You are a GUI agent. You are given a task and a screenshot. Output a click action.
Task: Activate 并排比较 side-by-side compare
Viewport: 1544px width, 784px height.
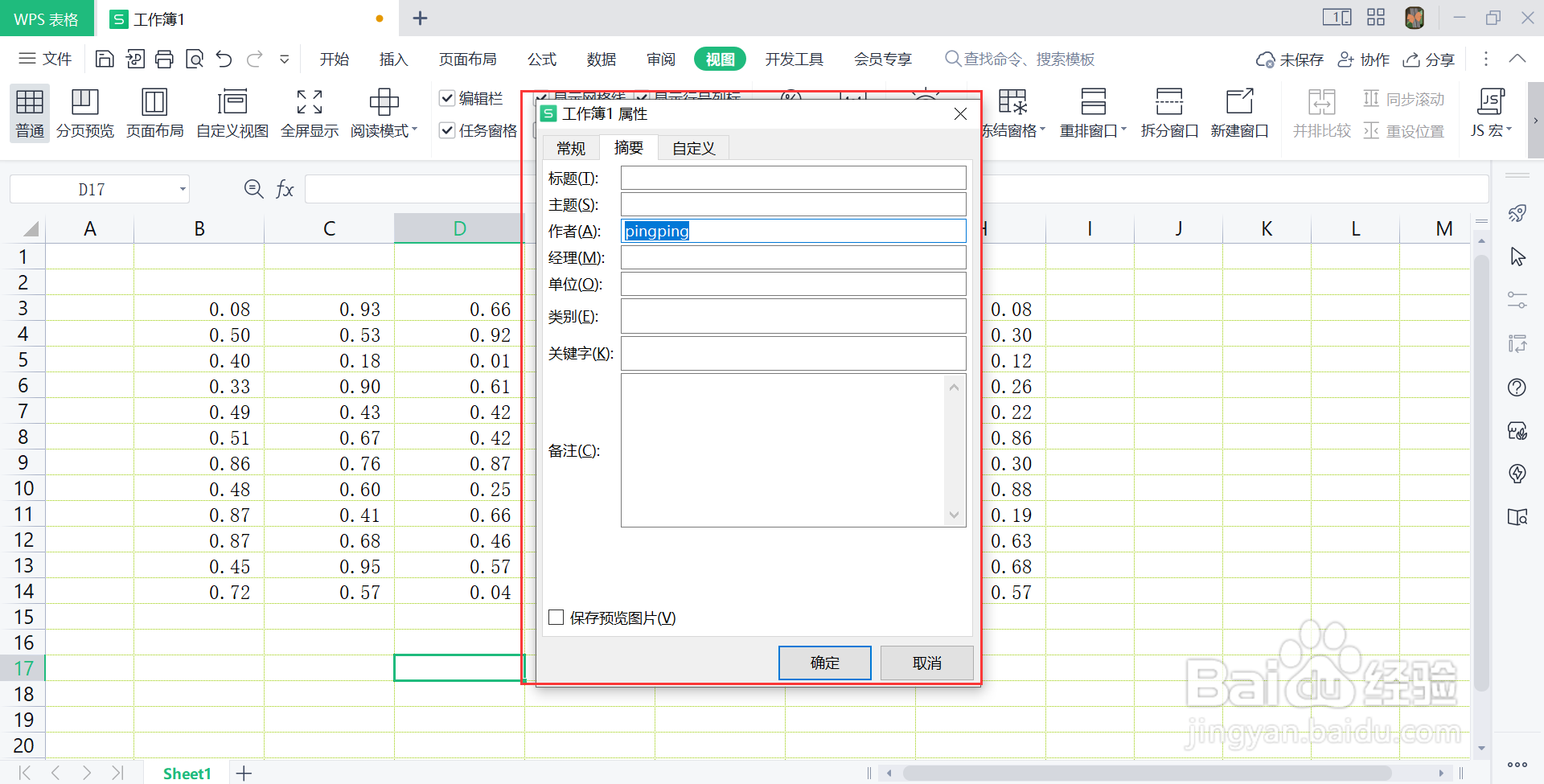[1320, 113]
